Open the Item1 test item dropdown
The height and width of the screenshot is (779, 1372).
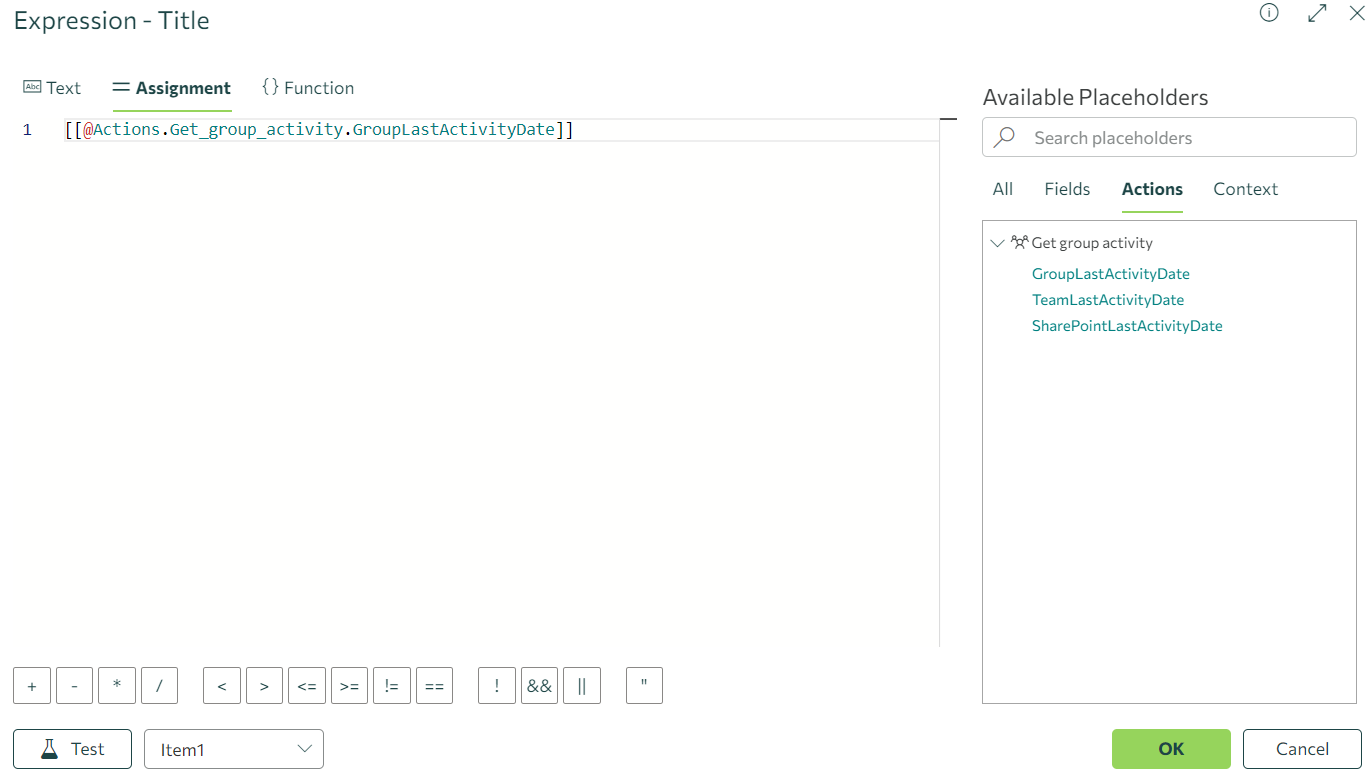pos(234,749)
